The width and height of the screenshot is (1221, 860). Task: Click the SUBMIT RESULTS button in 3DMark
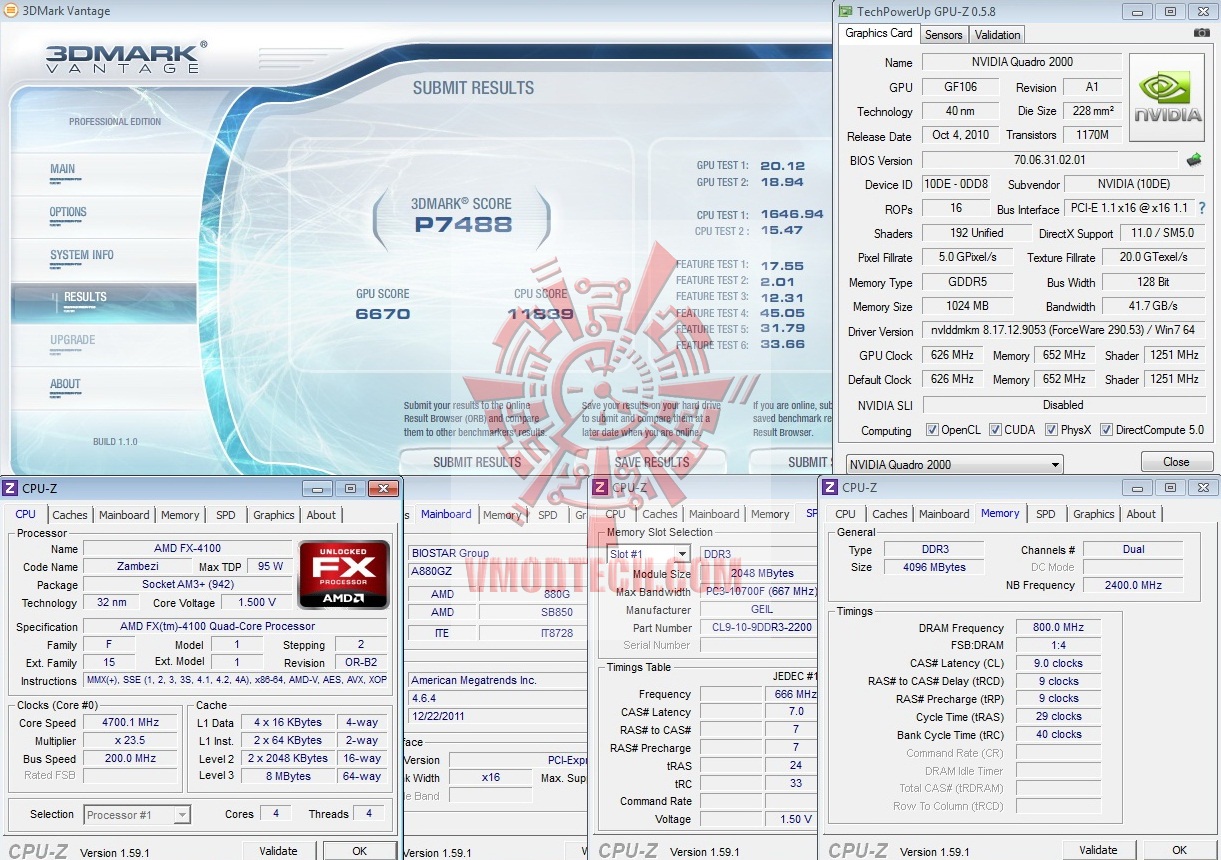[477, 462]
